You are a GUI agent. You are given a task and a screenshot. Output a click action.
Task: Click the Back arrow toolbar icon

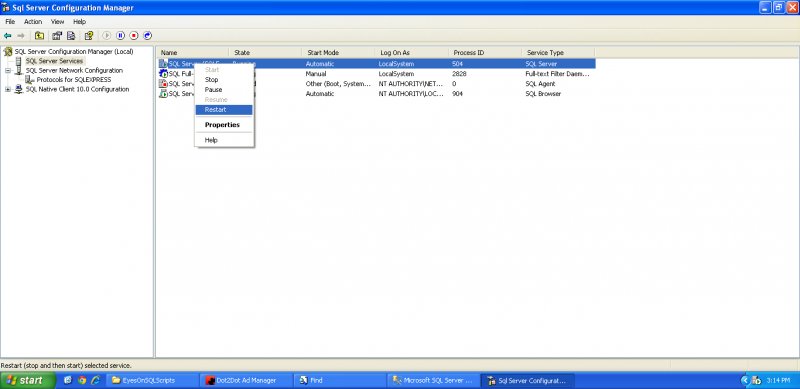(8, 36)
